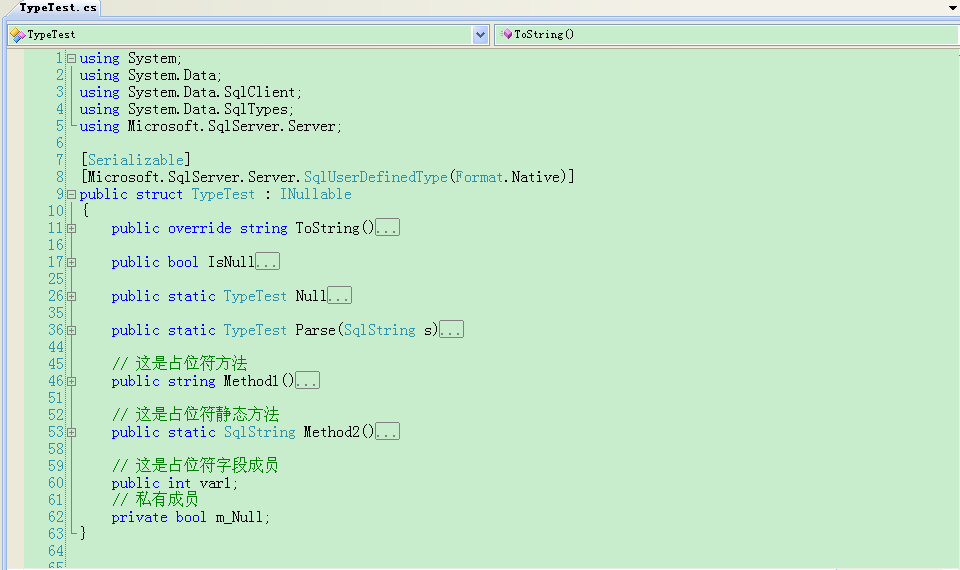The height and width of the screenshot is (570, 960).
Task: Click the collapsed ellipsis box after Method2()
Action: click(388, 431)
